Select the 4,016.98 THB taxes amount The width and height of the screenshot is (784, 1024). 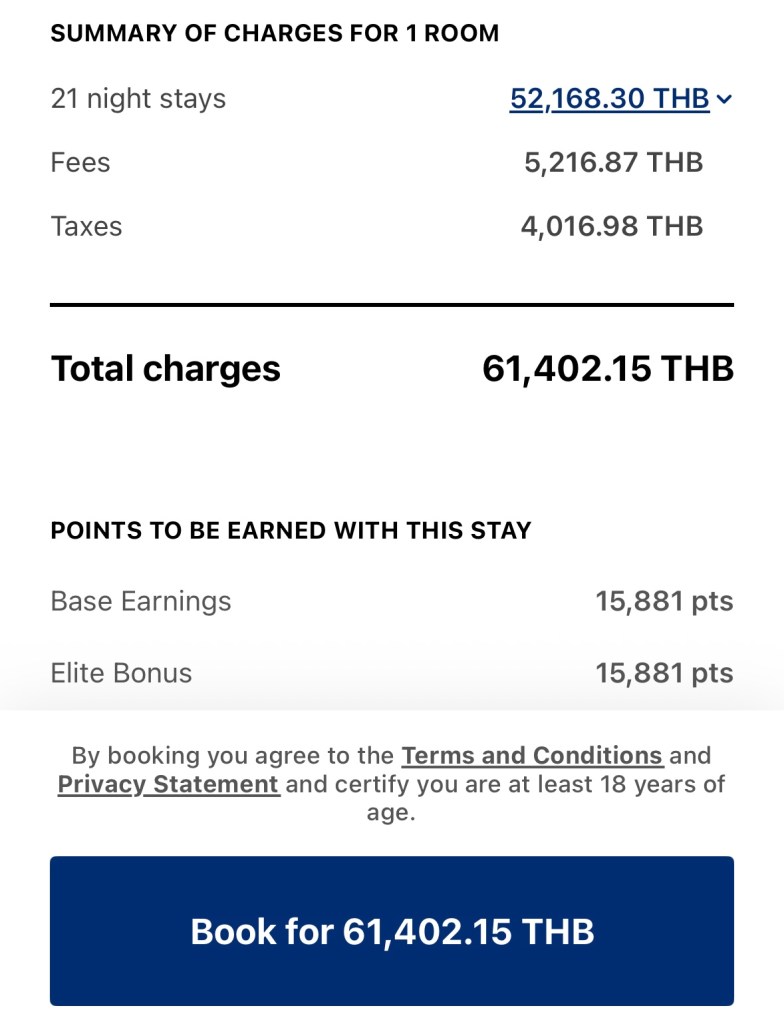[611, 226]
